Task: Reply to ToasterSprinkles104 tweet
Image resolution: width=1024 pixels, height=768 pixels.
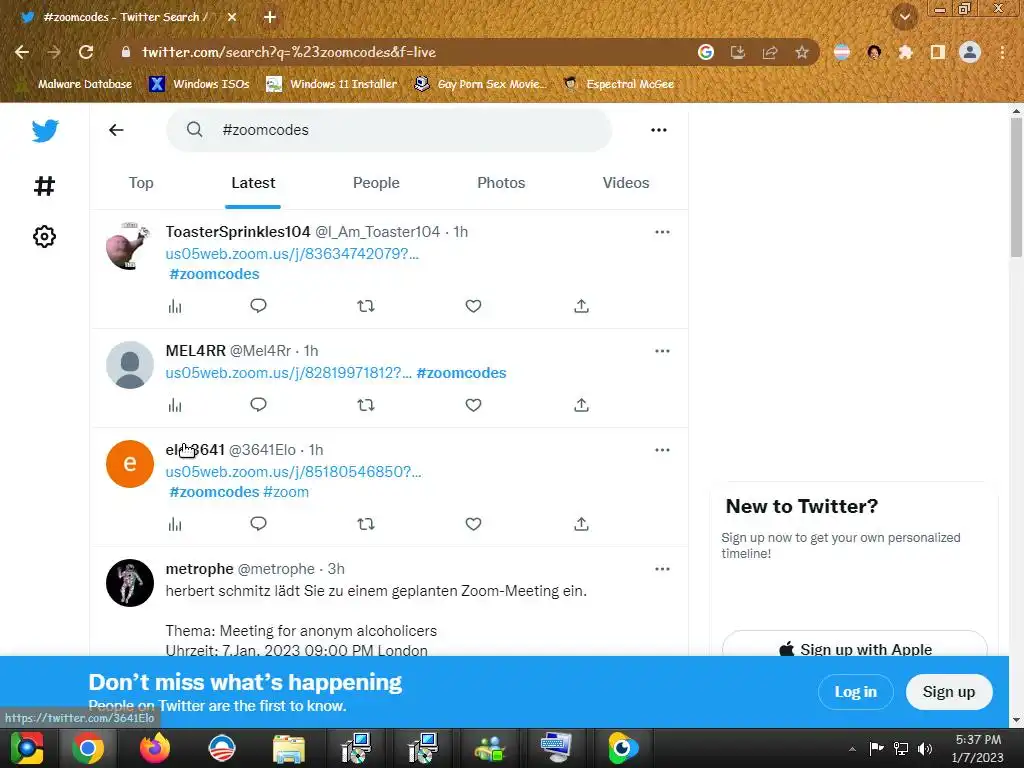Action: (259, 306)
